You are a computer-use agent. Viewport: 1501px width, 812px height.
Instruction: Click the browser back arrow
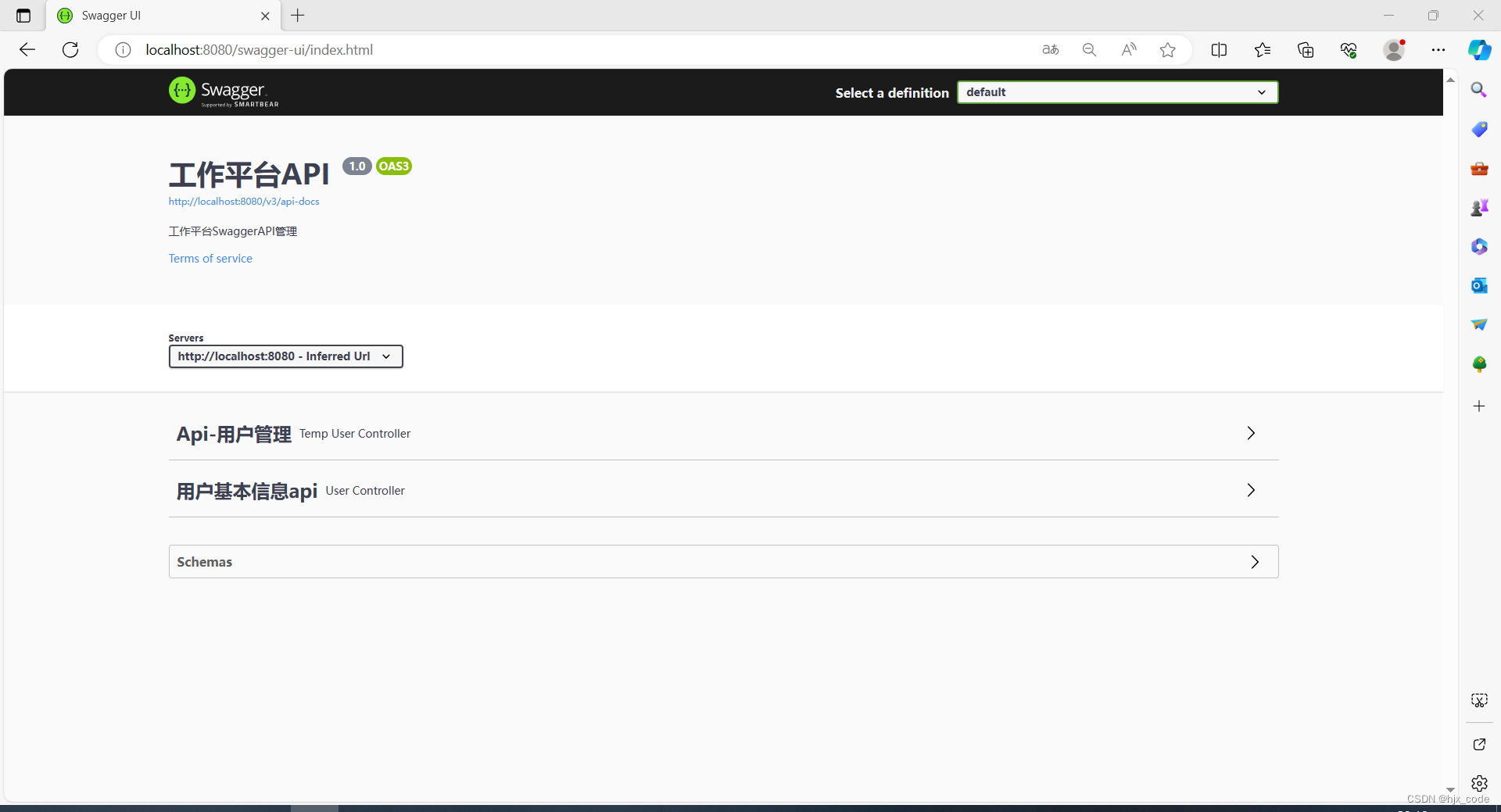pos(27,50)
